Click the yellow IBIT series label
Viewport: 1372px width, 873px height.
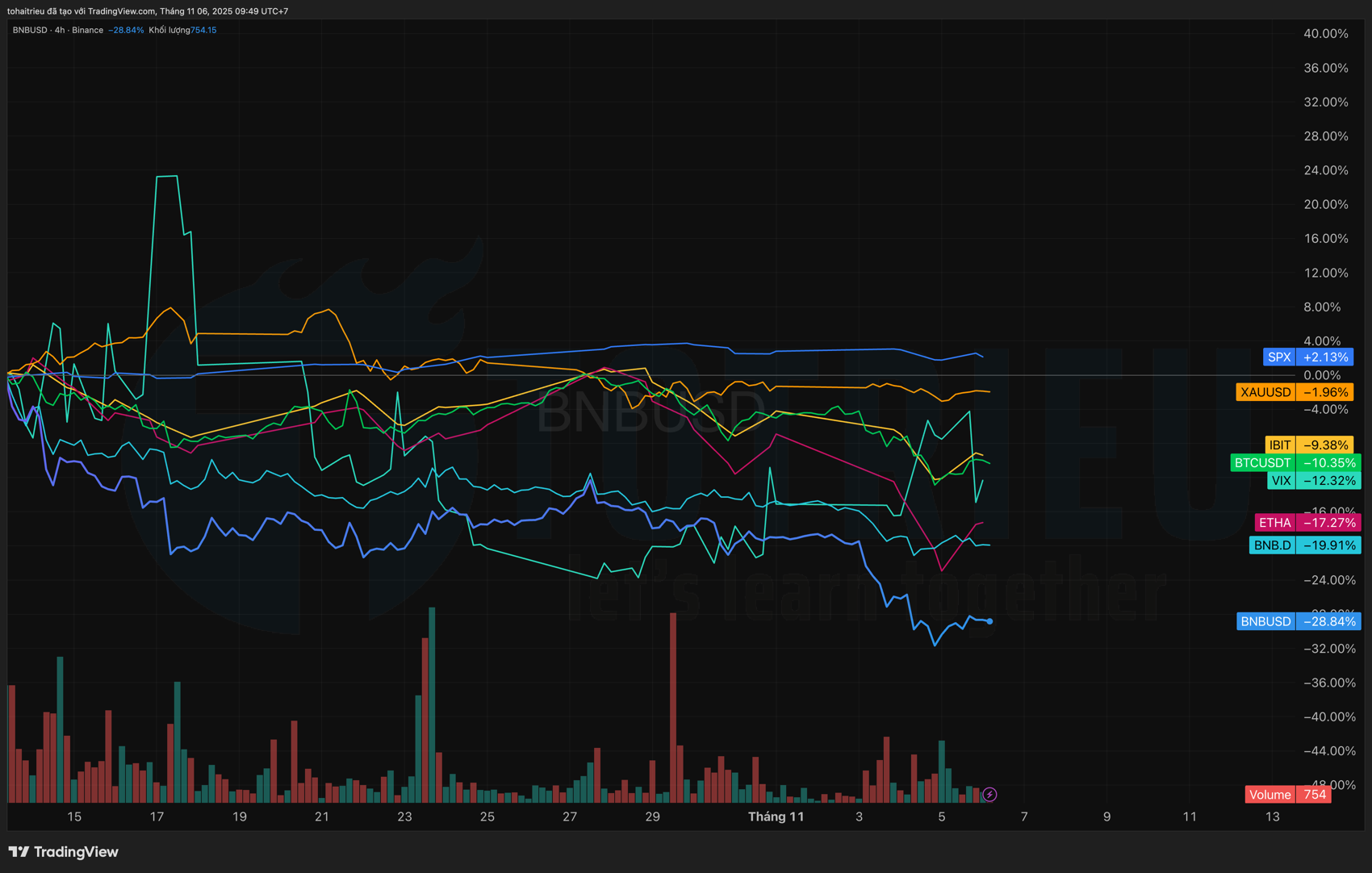[x=1279, y=445]
